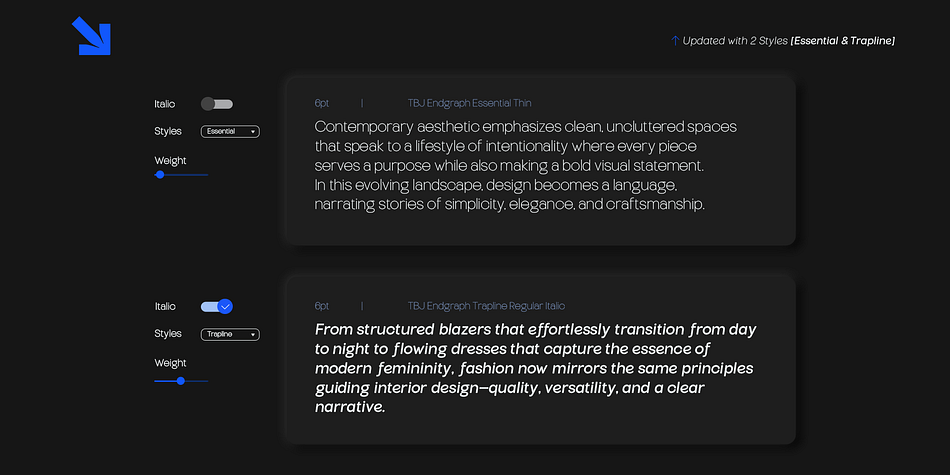Click the Essential & Trapline bracketed link
This screenshot has width=950, height=475.
coord(843,41)
